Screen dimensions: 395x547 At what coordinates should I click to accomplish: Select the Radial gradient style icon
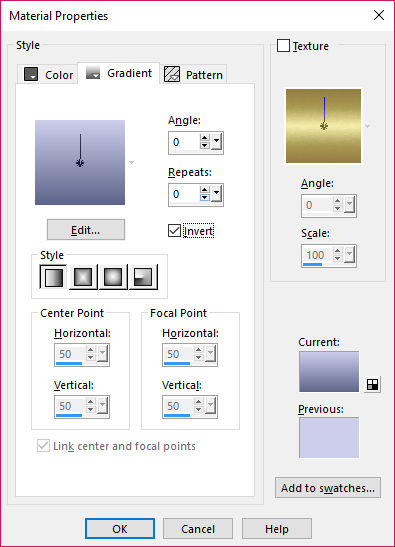tap(143, 277)
